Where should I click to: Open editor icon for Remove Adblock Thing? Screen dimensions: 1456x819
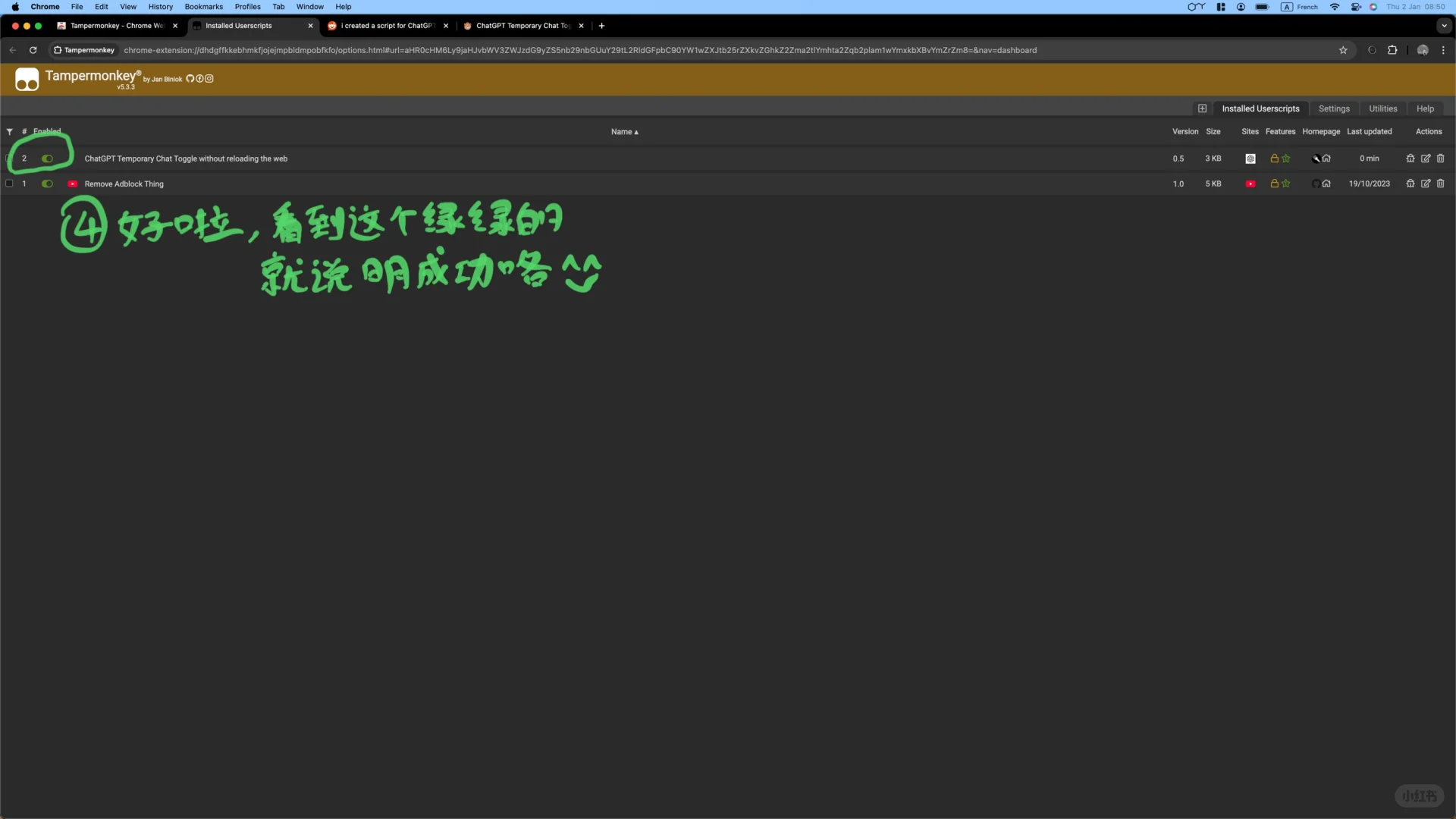[x=1425, y=184]
